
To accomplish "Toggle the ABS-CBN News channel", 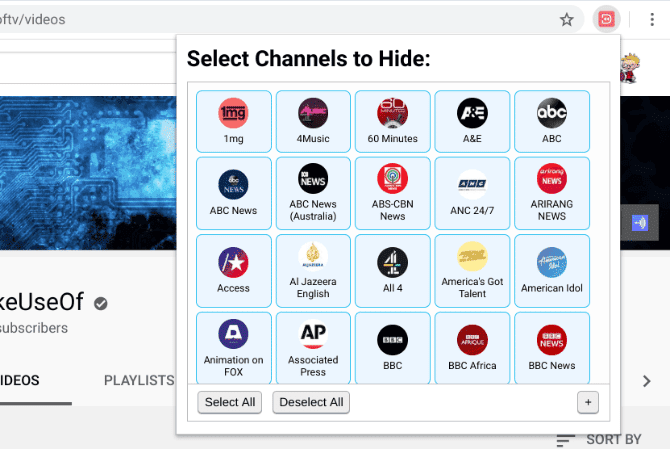I will pyautogui.click(x=393, y=193).
